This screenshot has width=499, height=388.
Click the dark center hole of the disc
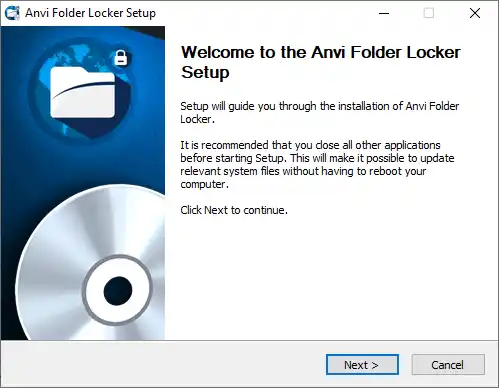[118, 291]
